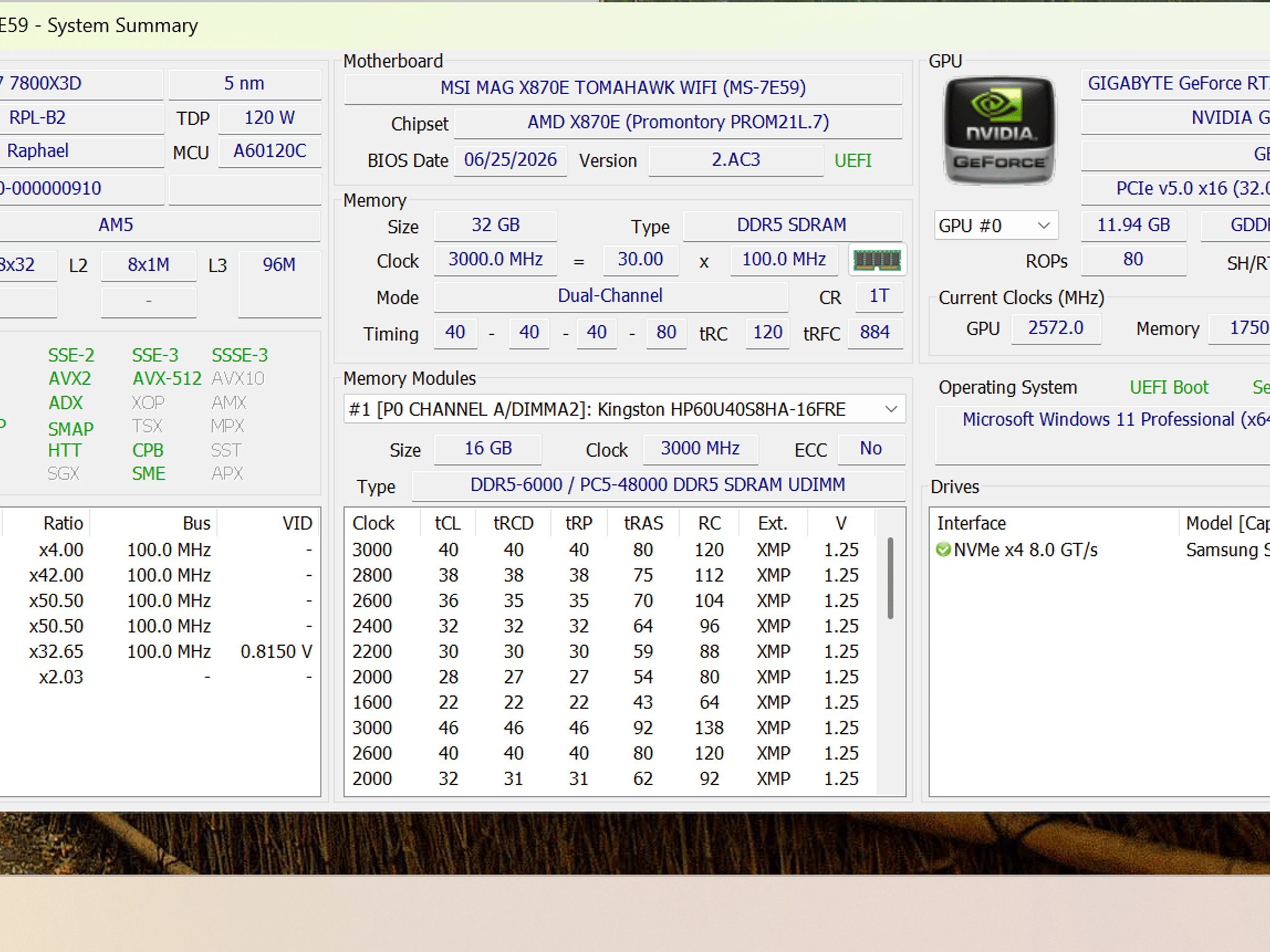This screenshot has height=952, width=1270.
Task: Click the memory clock 3000.0 MHz value
Action: (495, 260)
